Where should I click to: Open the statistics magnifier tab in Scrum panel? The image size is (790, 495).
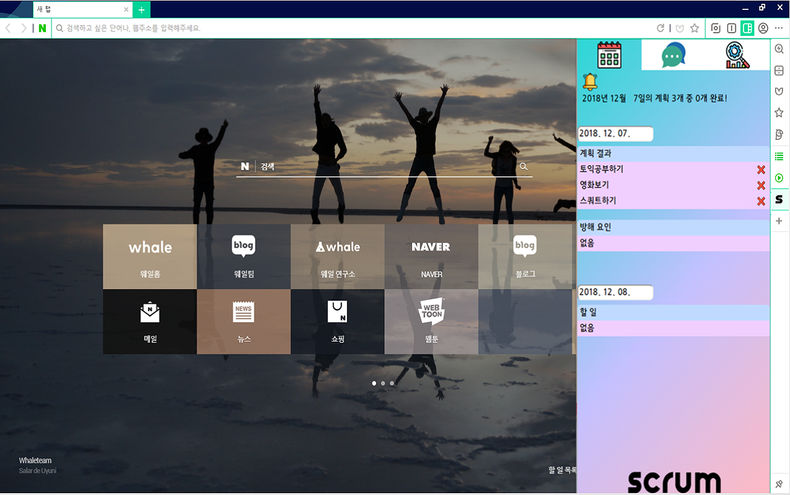click(737, 55)
